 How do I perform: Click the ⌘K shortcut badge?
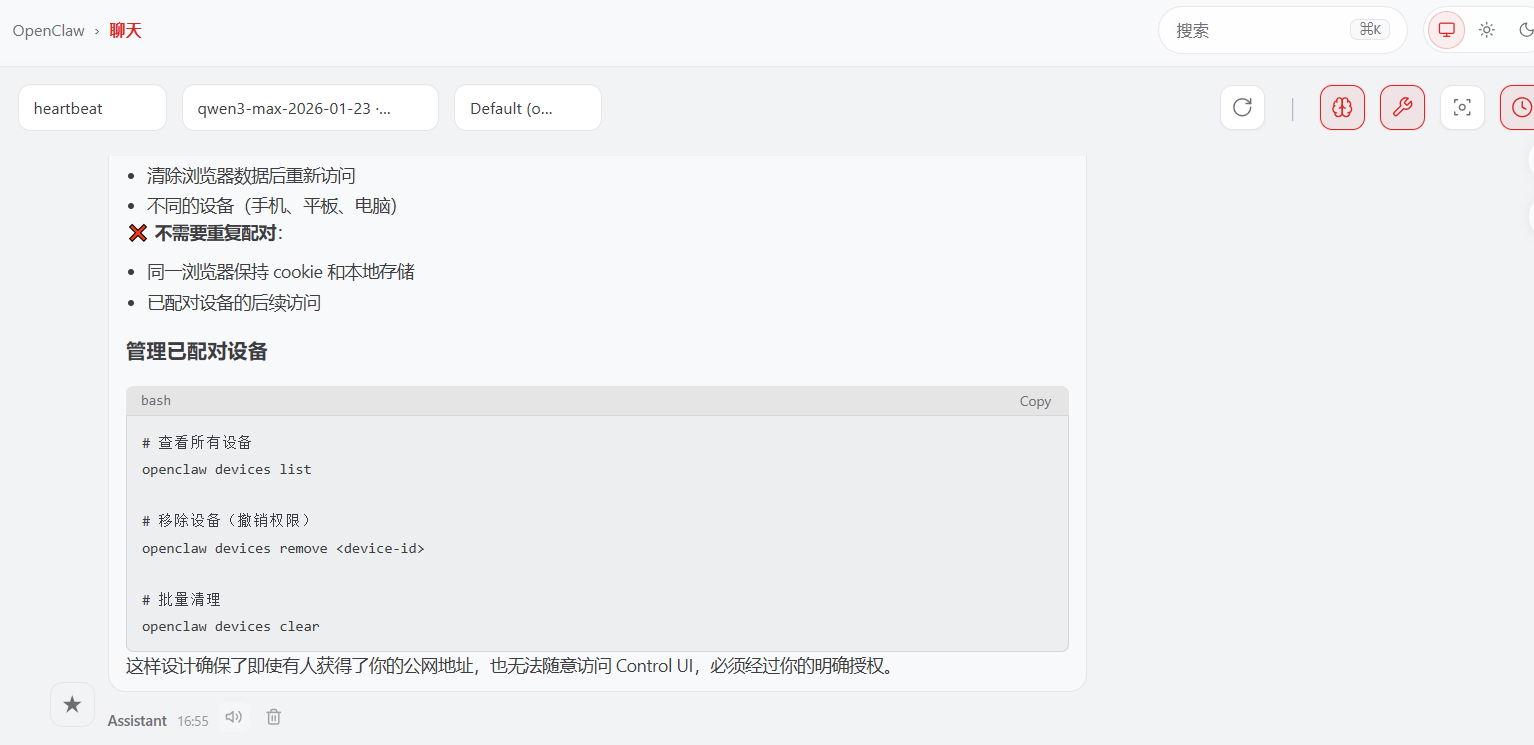click(1370, 30)
